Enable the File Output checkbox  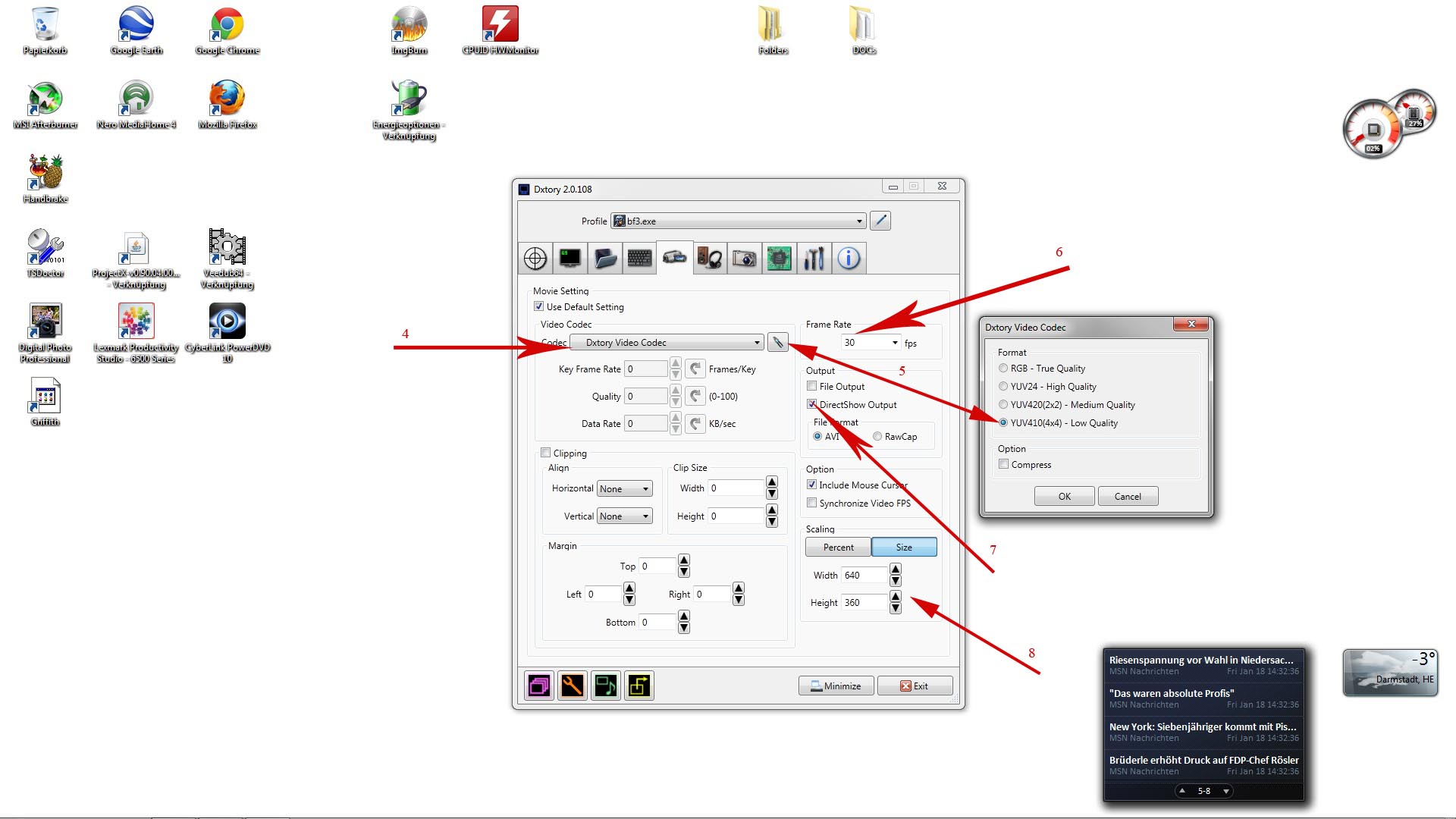(812, 386)
